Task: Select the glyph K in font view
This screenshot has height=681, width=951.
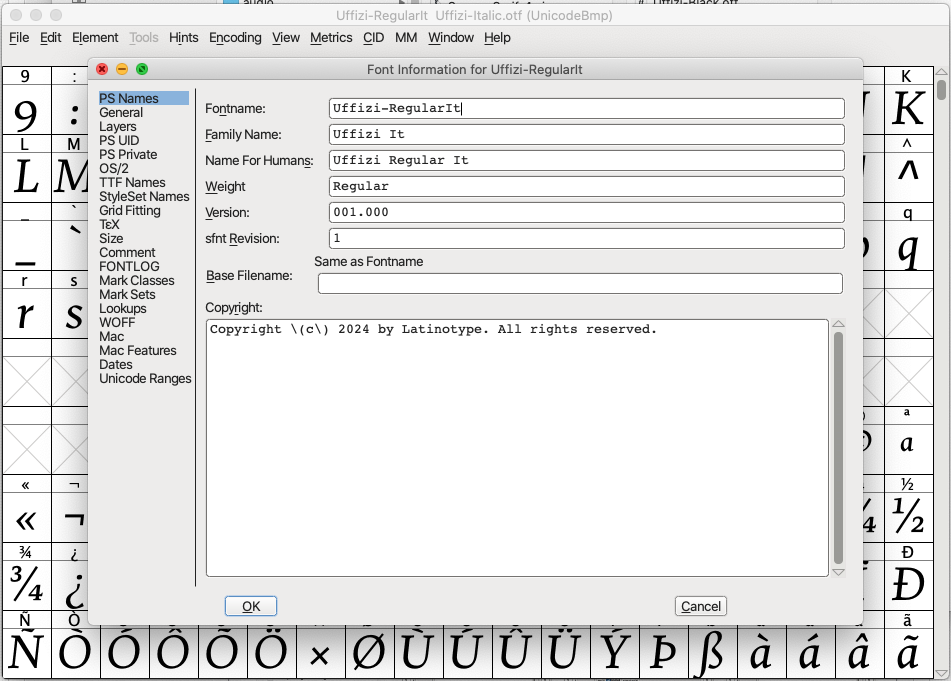Action: [x=908, y=109]
